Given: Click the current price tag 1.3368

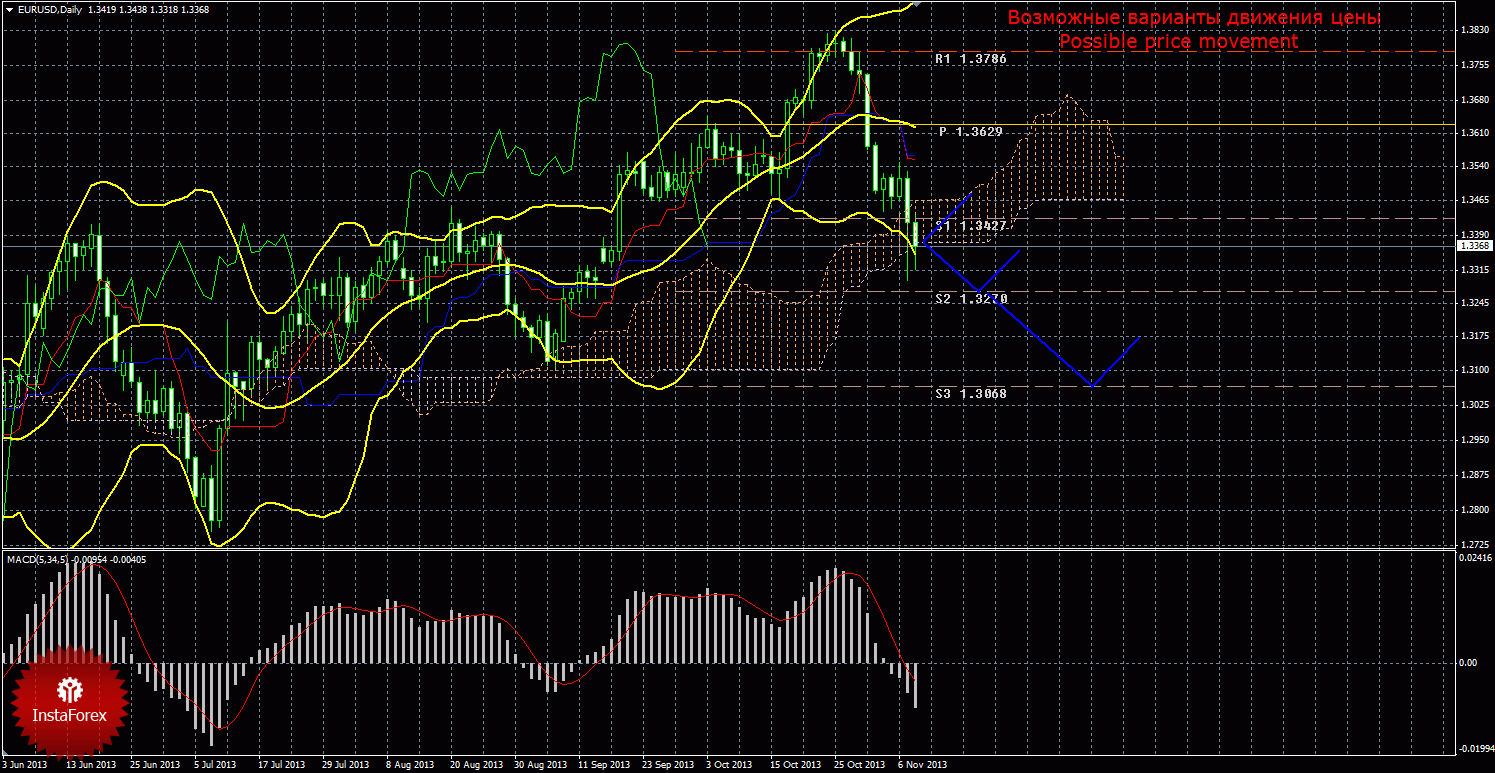Looking at the screenshot, I should (1475, 245).
